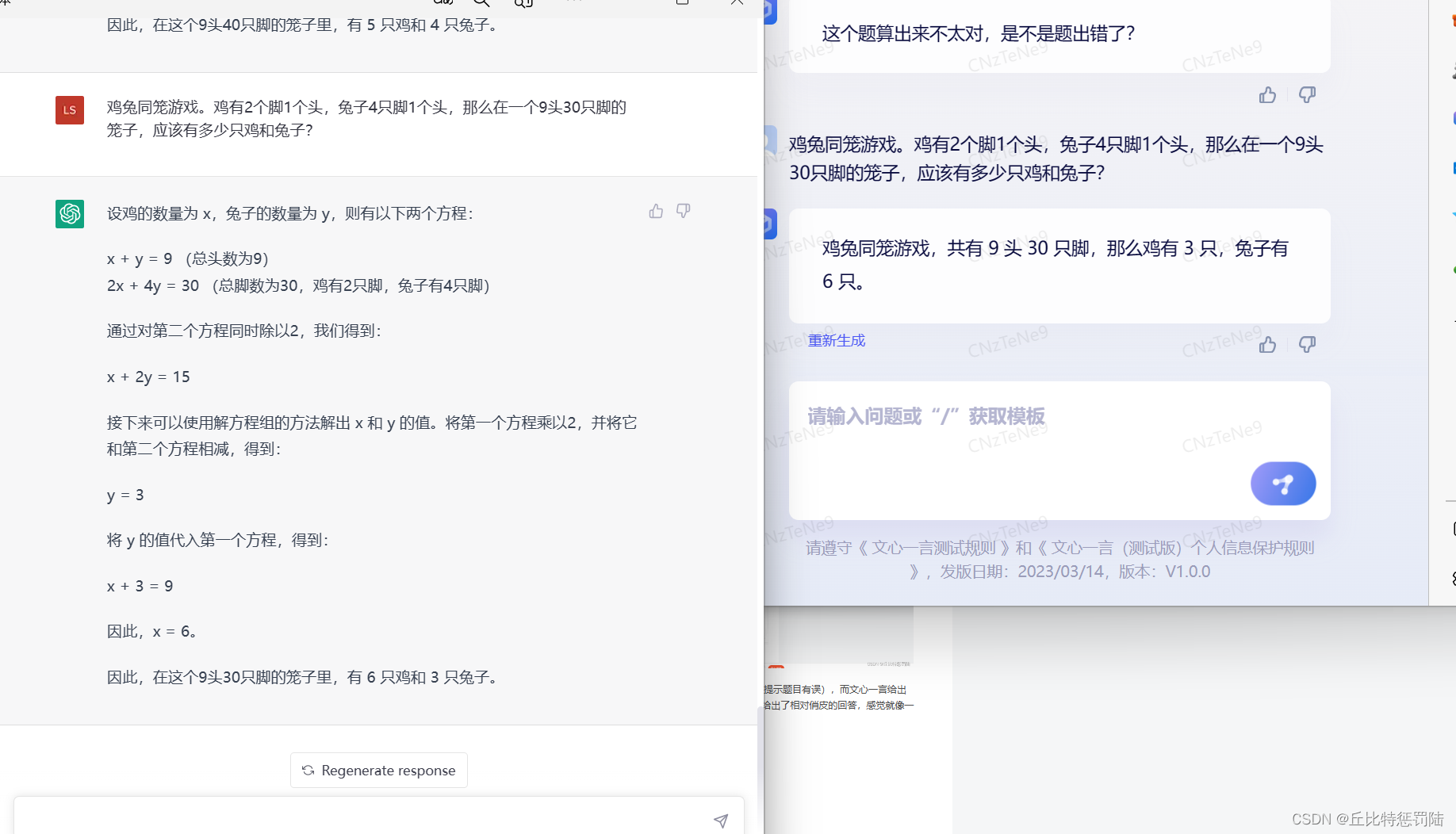Click the line 'x + 3 = 9'

tap(140, 586)
